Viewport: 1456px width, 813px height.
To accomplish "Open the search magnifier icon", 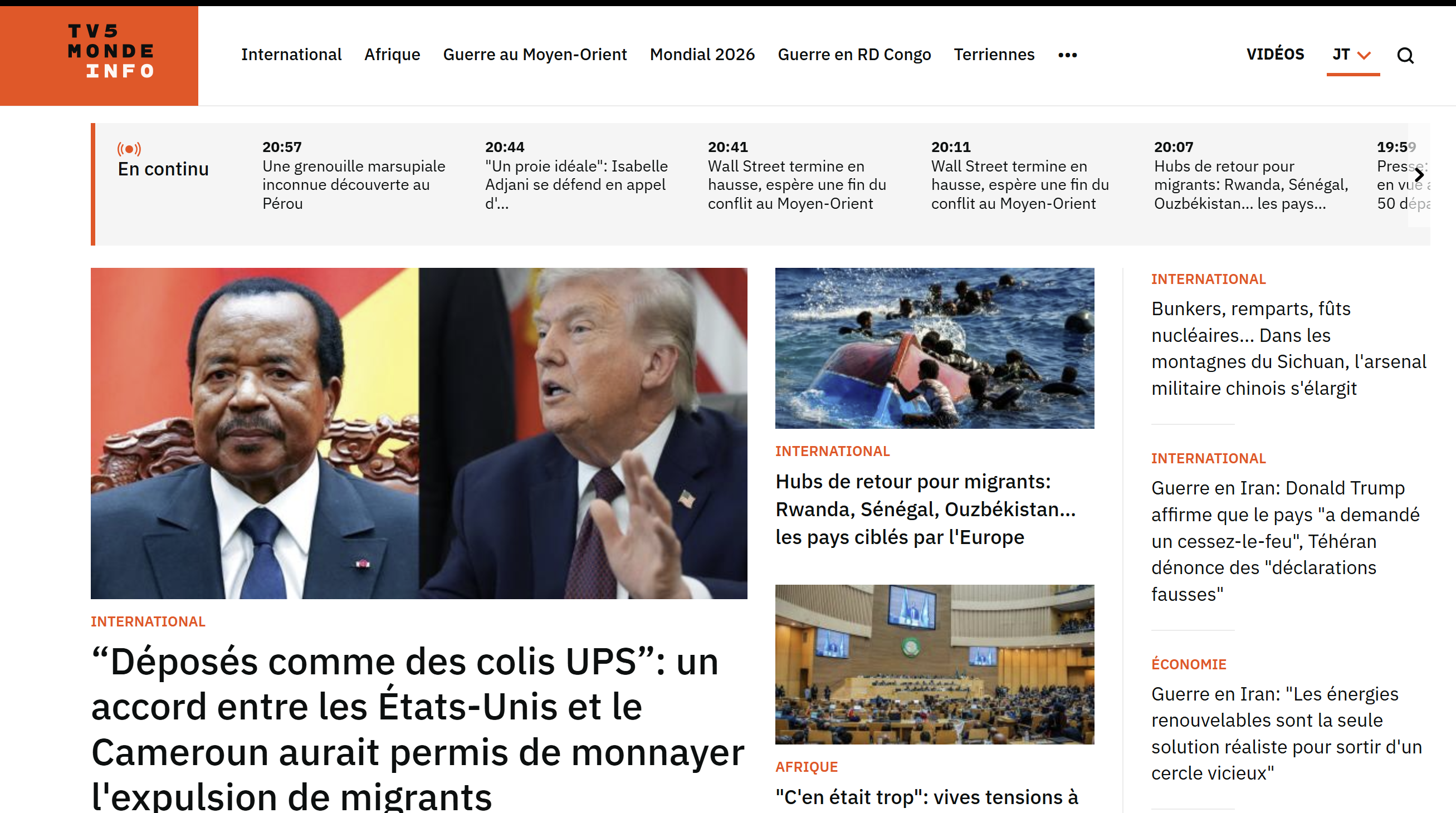I will pyautogui.click(x=1405, y=55).
